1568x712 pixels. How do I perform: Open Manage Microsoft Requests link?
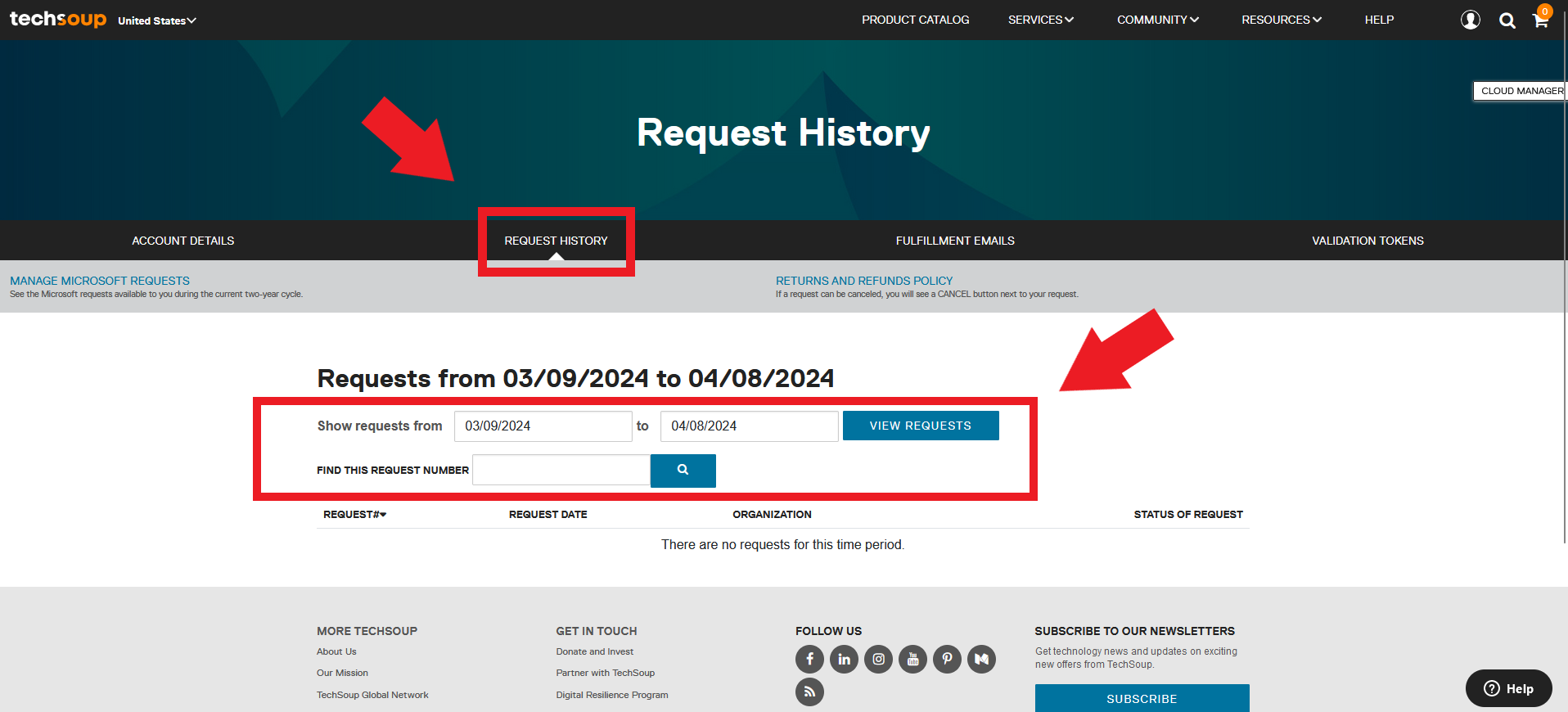click(100, 281)
